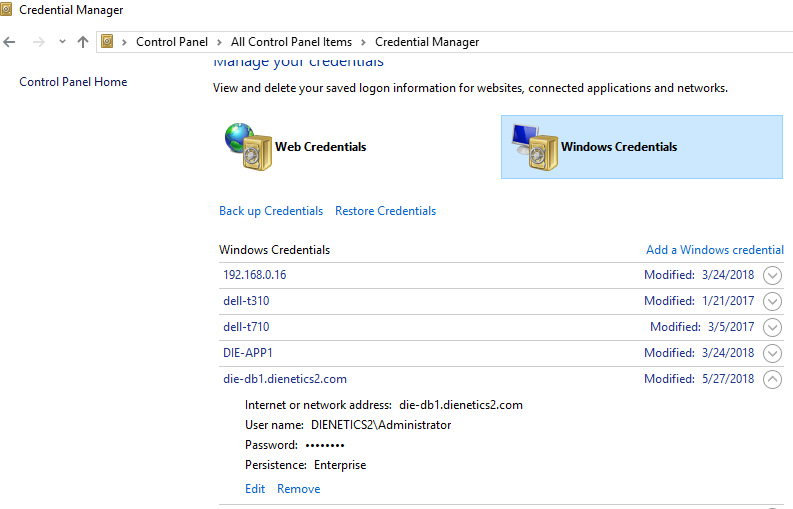Click Restore Credentials link
793x509 pixels.
385,211
